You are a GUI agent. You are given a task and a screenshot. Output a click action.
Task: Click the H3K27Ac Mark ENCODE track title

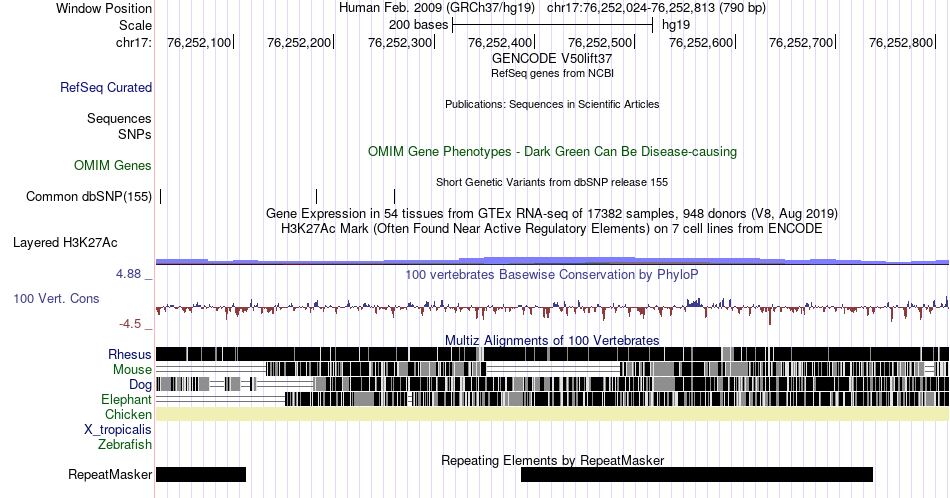(552, 228)
